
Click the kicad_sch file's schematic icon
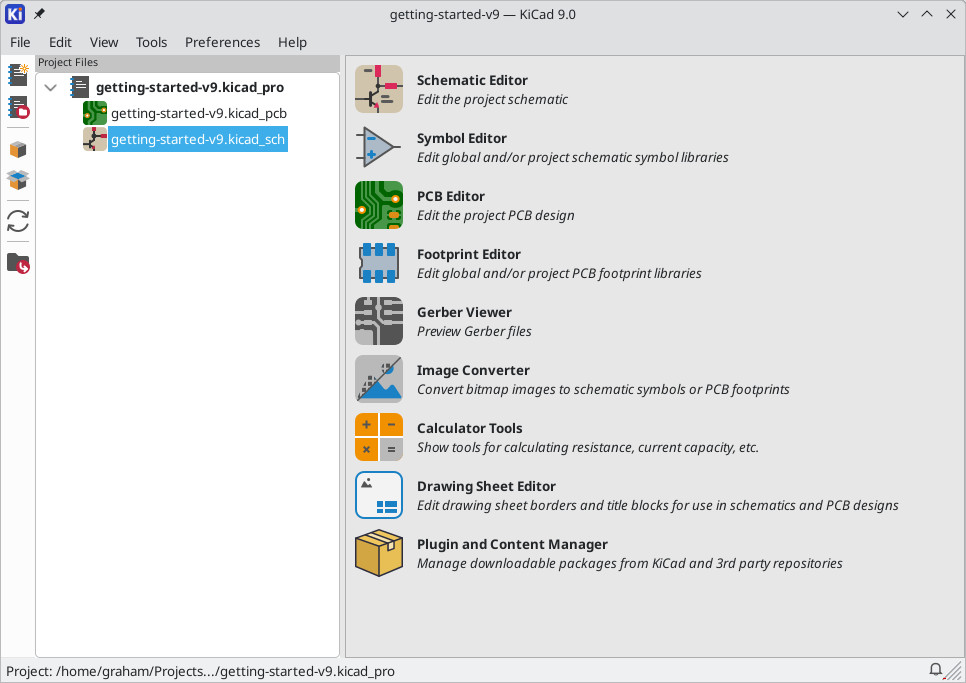click(x=95, y=139)
